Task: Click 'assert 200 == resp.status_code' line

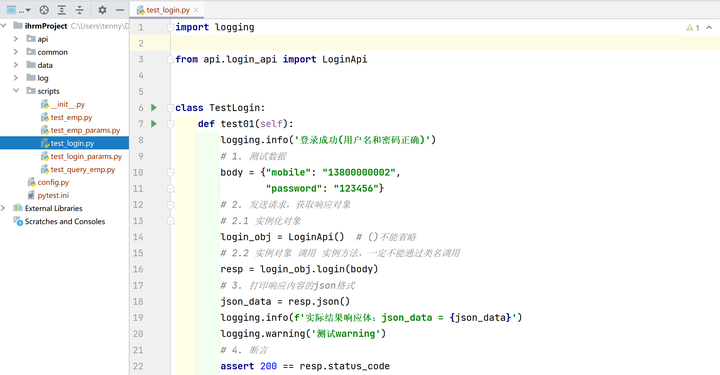Action: [x=305, y=366]
